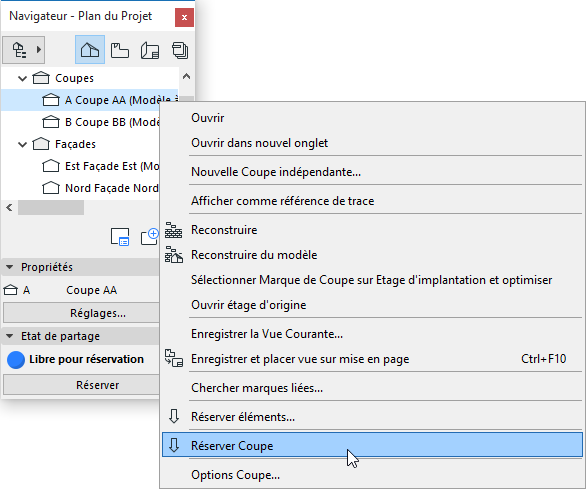Viewport: 586px width, 489px height.
Task: Click the elevation icon beside Est Façade Est
Action: [x=50, y=166]
